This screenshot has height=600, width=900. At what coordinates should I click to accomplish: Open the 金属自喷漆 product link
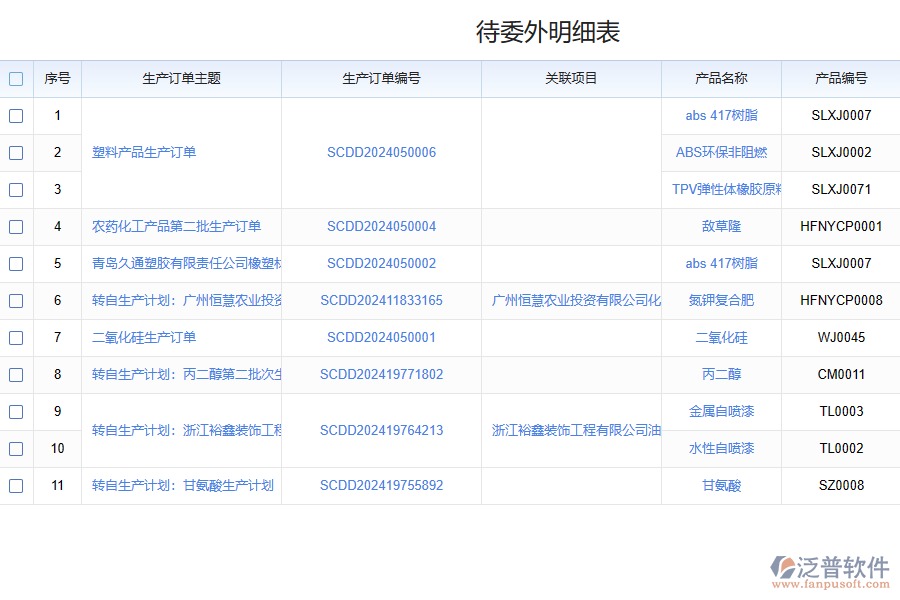point(721,412)
